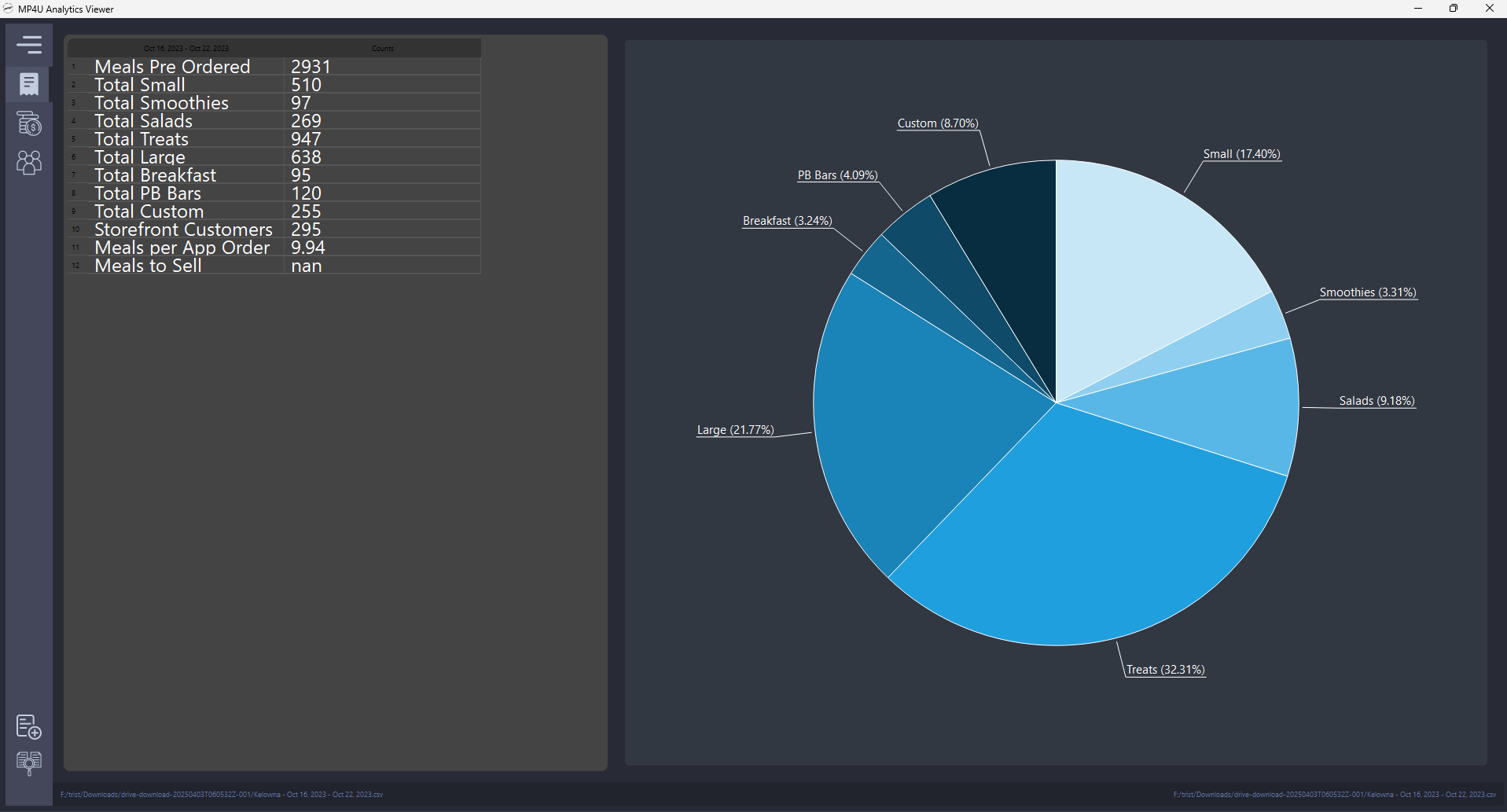Click the 120 count cell
1507x812 pixels.
point(382,193)
